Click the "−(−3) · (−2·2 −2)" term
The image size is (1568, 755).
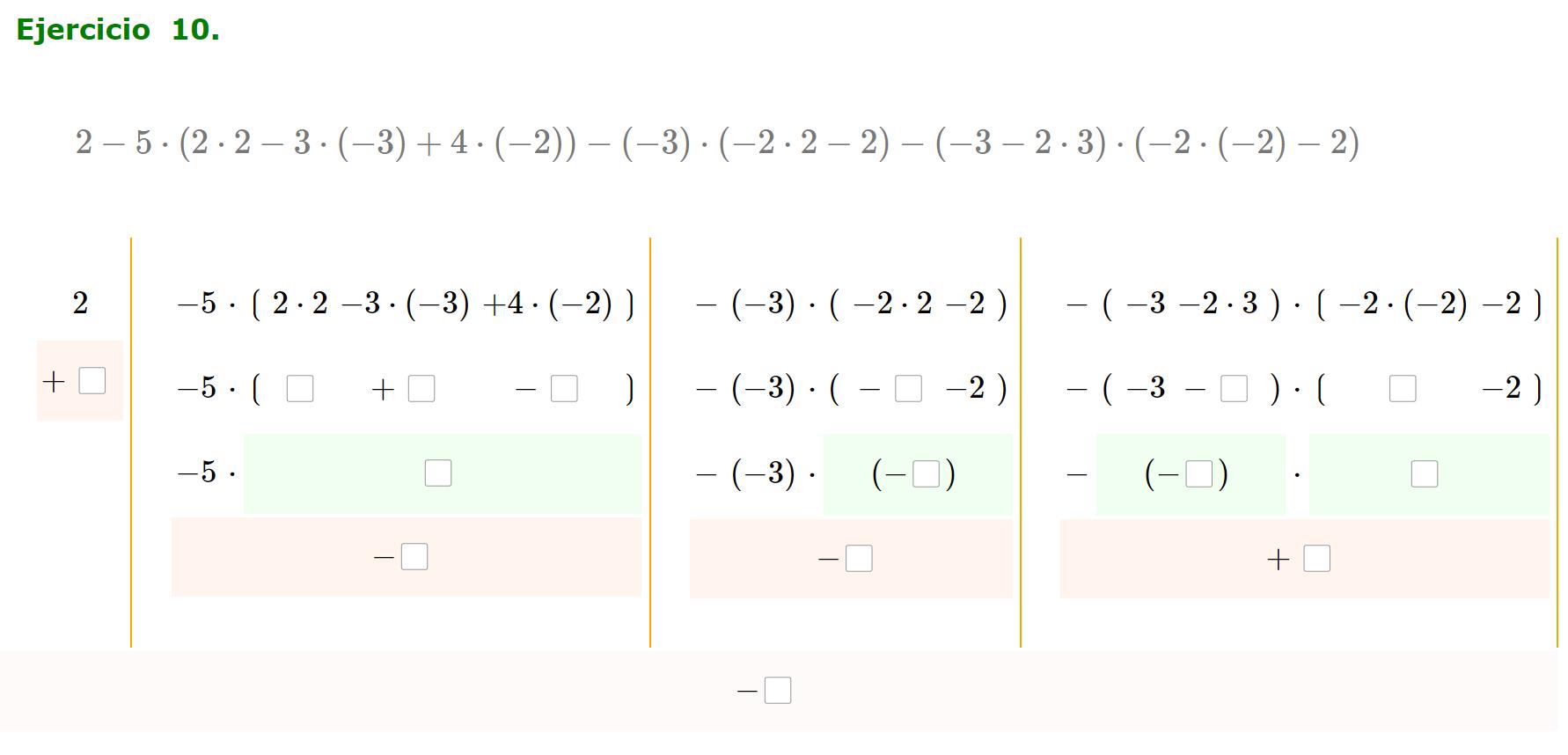[851, 304]
